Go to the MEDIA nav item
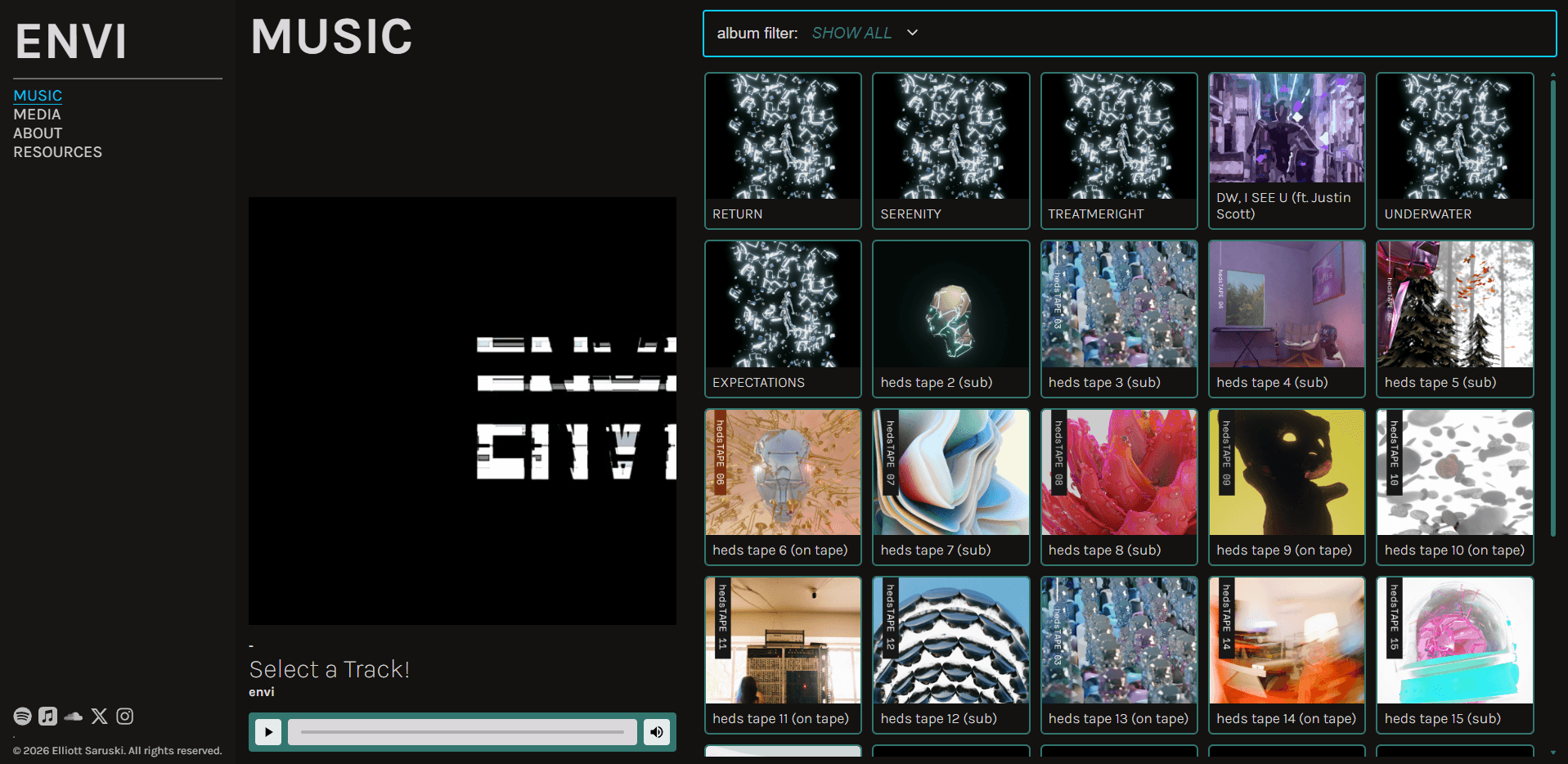This screenshot has height=764, width=1568. [x=37, y=115]
